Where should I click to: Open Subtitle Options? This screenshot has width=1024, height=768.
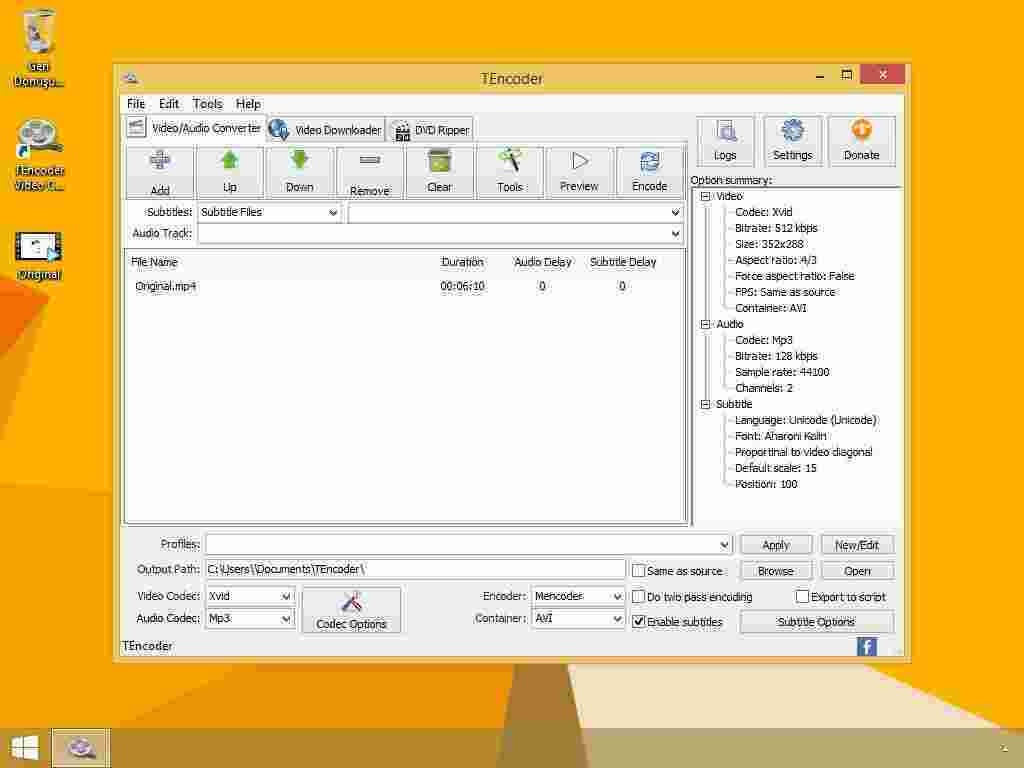(816, 622)
